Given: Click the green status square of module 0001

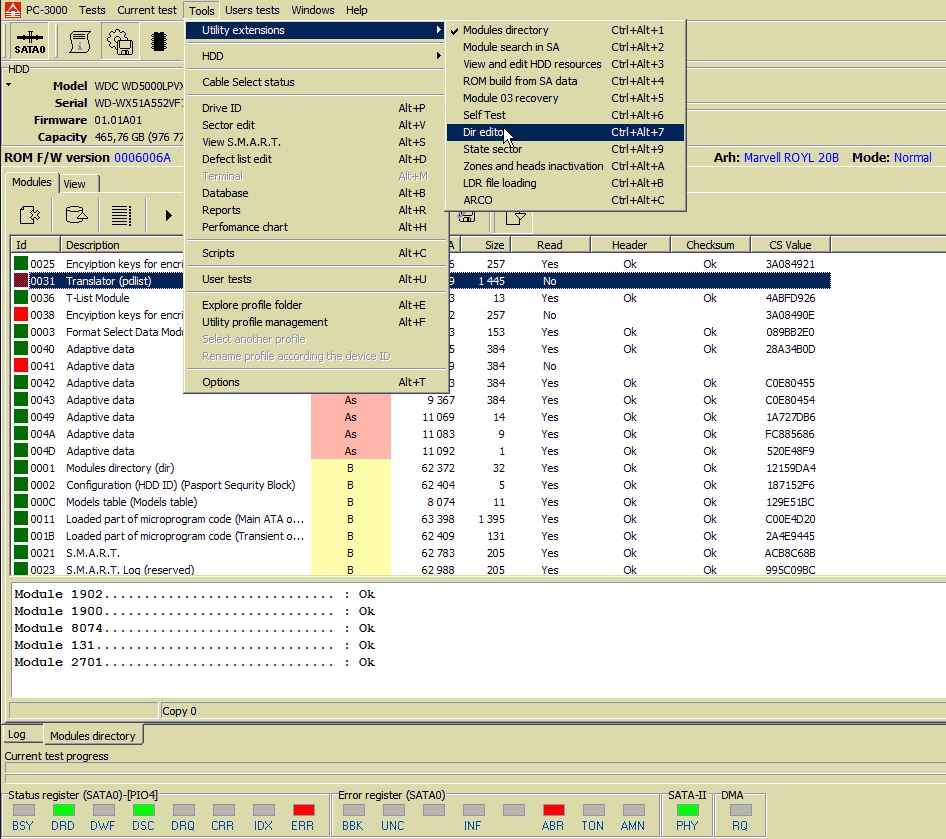Looking at the screenshot, I should 21,467.
